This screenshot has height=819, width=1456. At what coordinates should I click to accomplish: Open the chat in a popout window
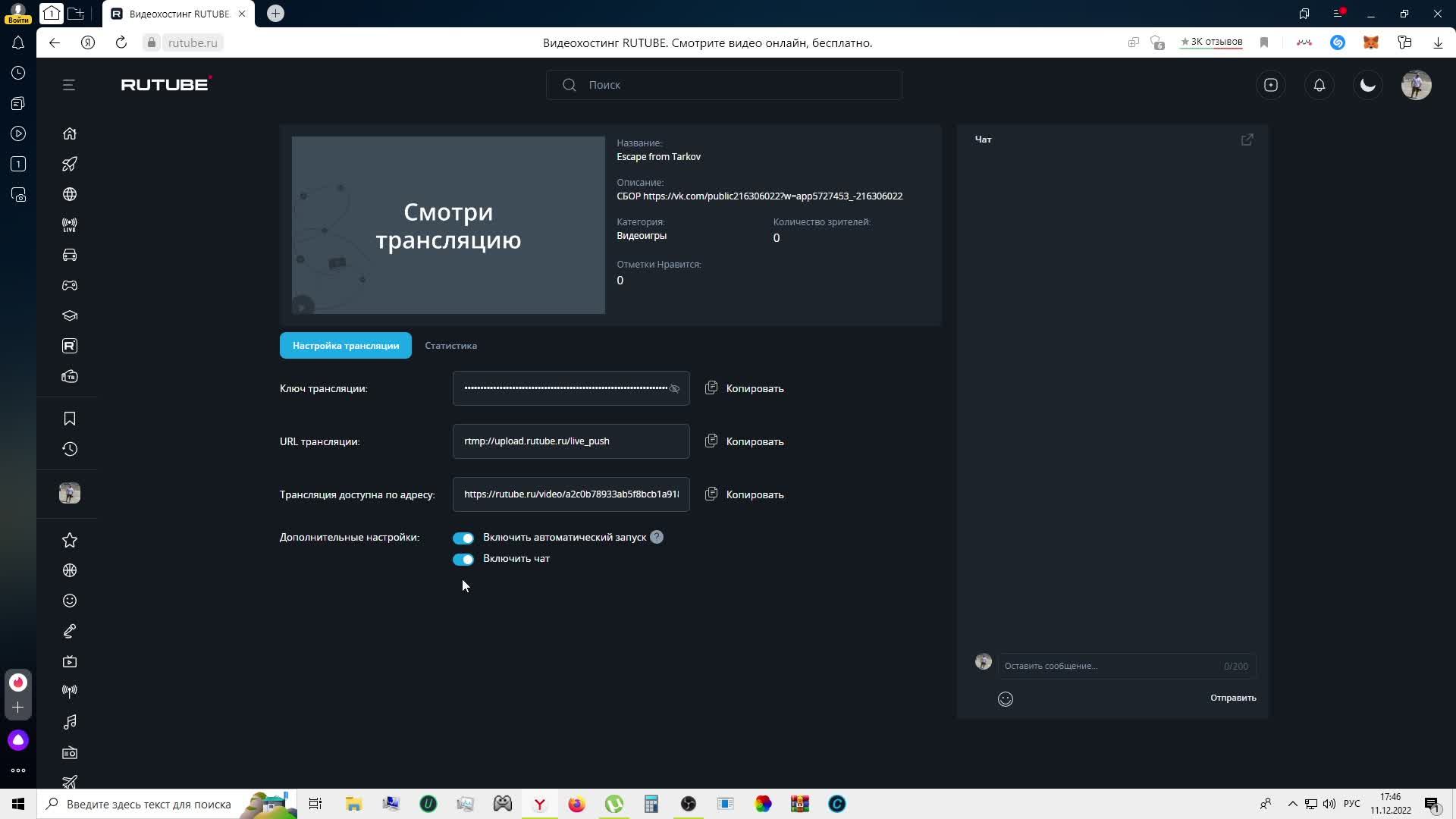pos(1247,140)
